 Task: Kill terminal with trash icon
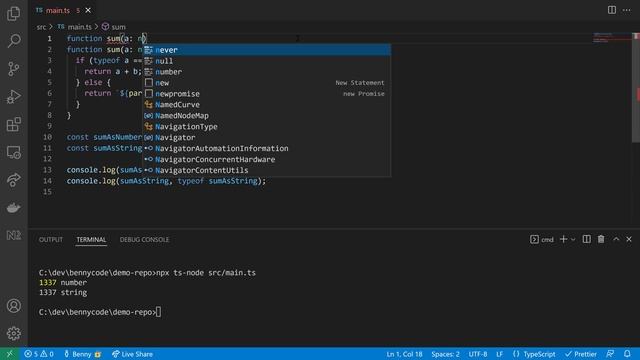pos(601,240)
